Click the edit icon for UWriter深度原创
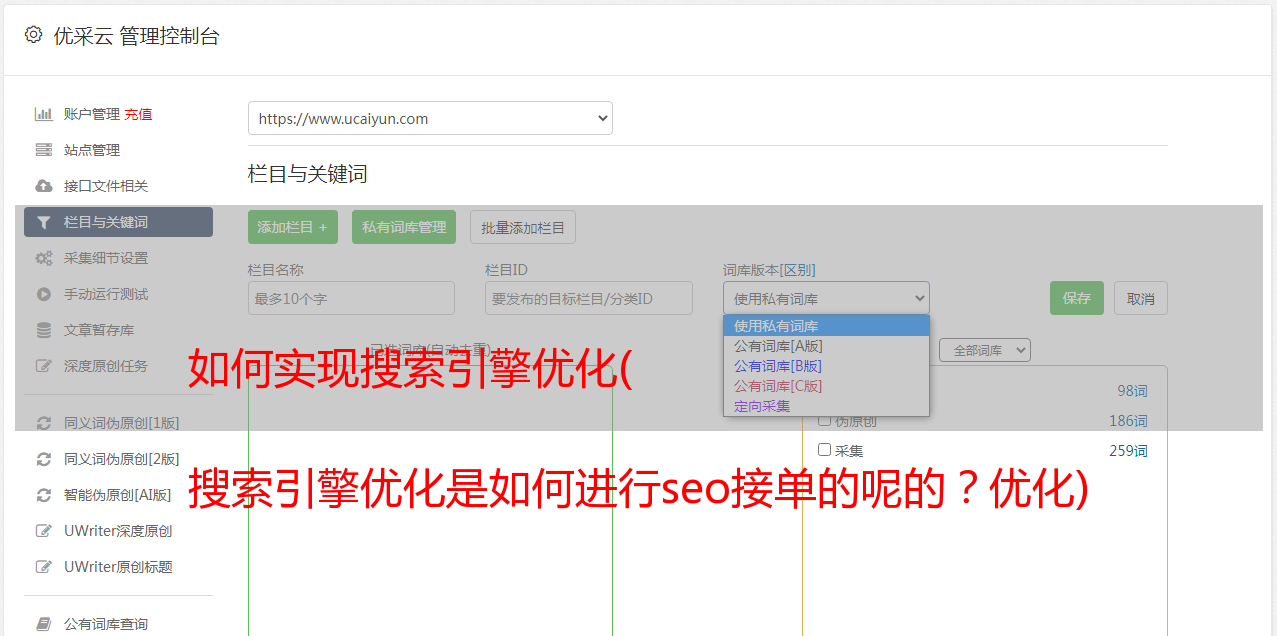 coord(43,531)
